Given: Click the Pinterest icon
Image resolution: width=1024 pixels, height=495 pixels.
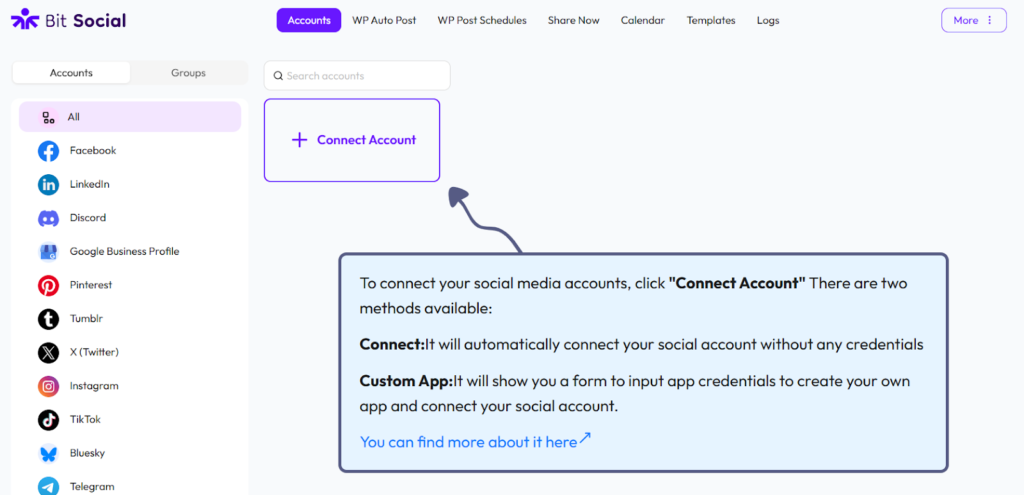Looking at the screenshot, I should tap(48, 285).
